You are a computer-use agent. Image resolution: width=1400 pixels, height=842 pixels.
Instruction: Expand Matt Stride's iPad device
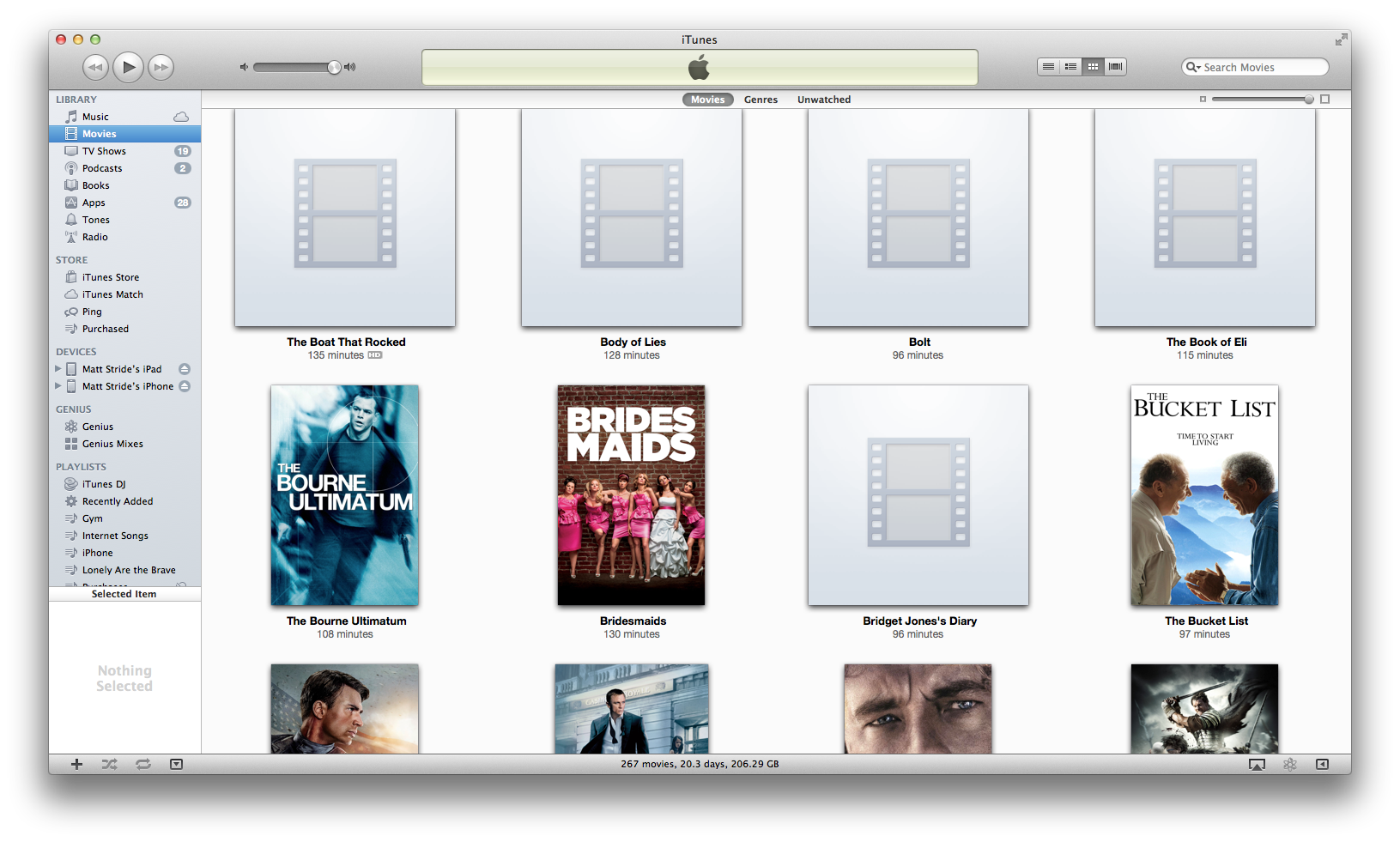click(58, 369)
